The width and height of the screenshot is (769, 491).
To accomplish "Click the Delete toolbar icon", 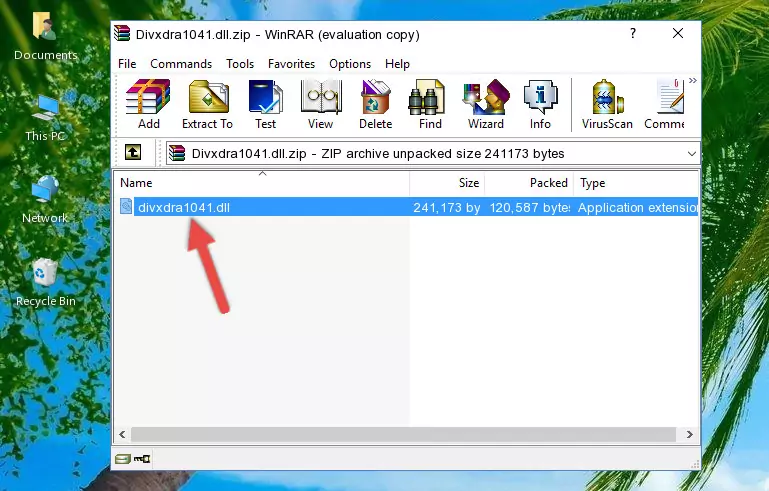I will pos(375,104).
